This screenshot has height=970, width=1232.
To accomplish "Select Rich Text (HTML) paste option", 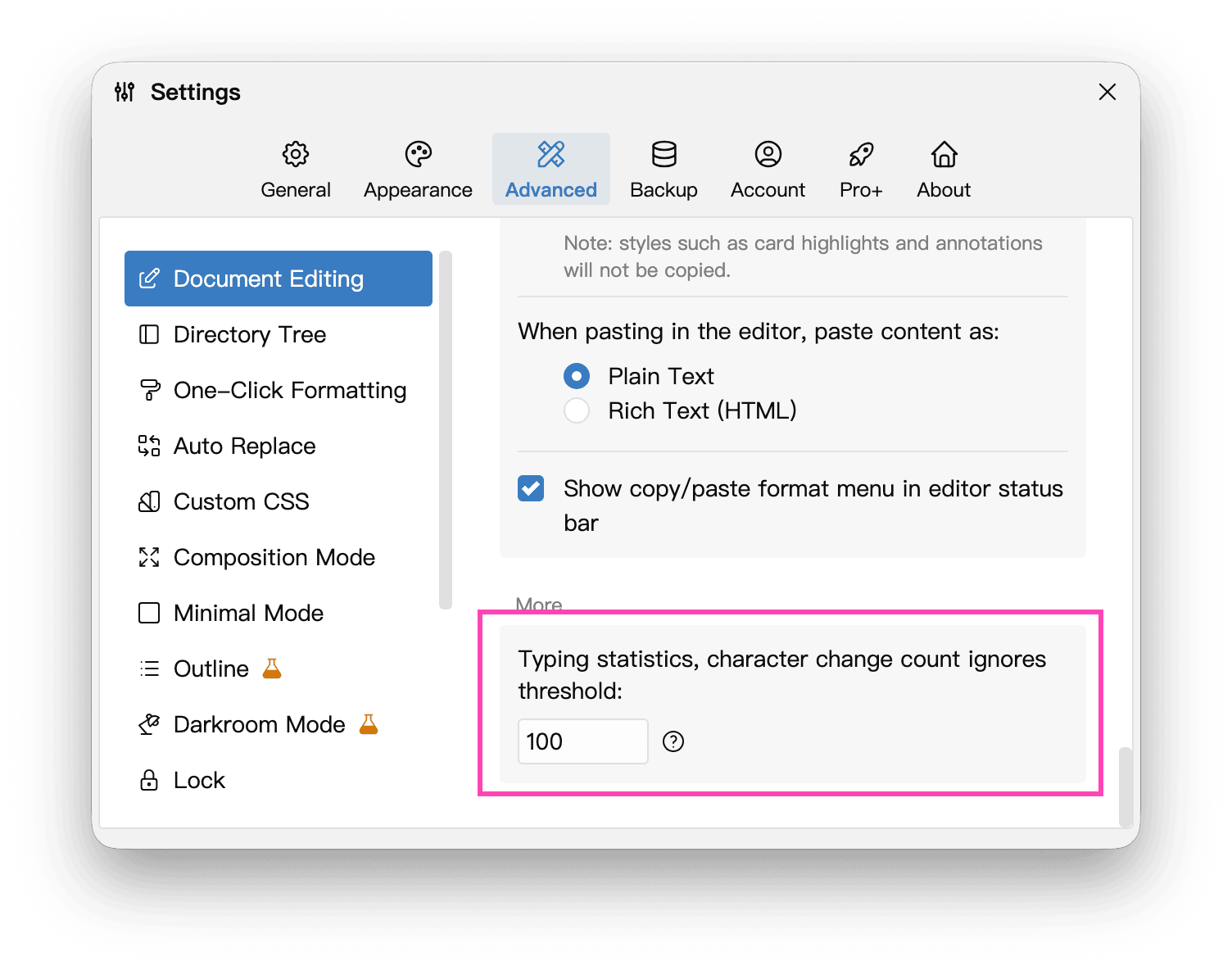I will pos(577,410).
